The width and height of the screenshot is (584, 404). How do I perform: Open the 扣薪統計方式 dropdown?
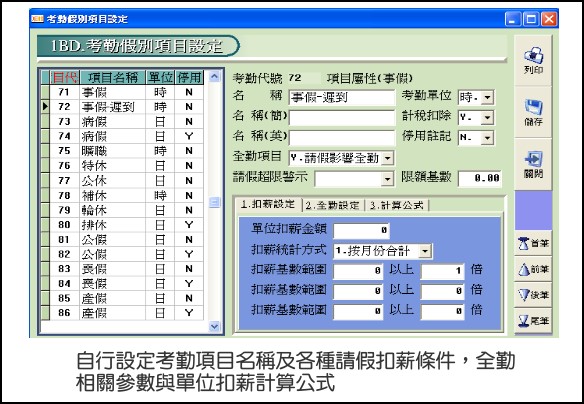pyautogui.click(x=425, y=251)
